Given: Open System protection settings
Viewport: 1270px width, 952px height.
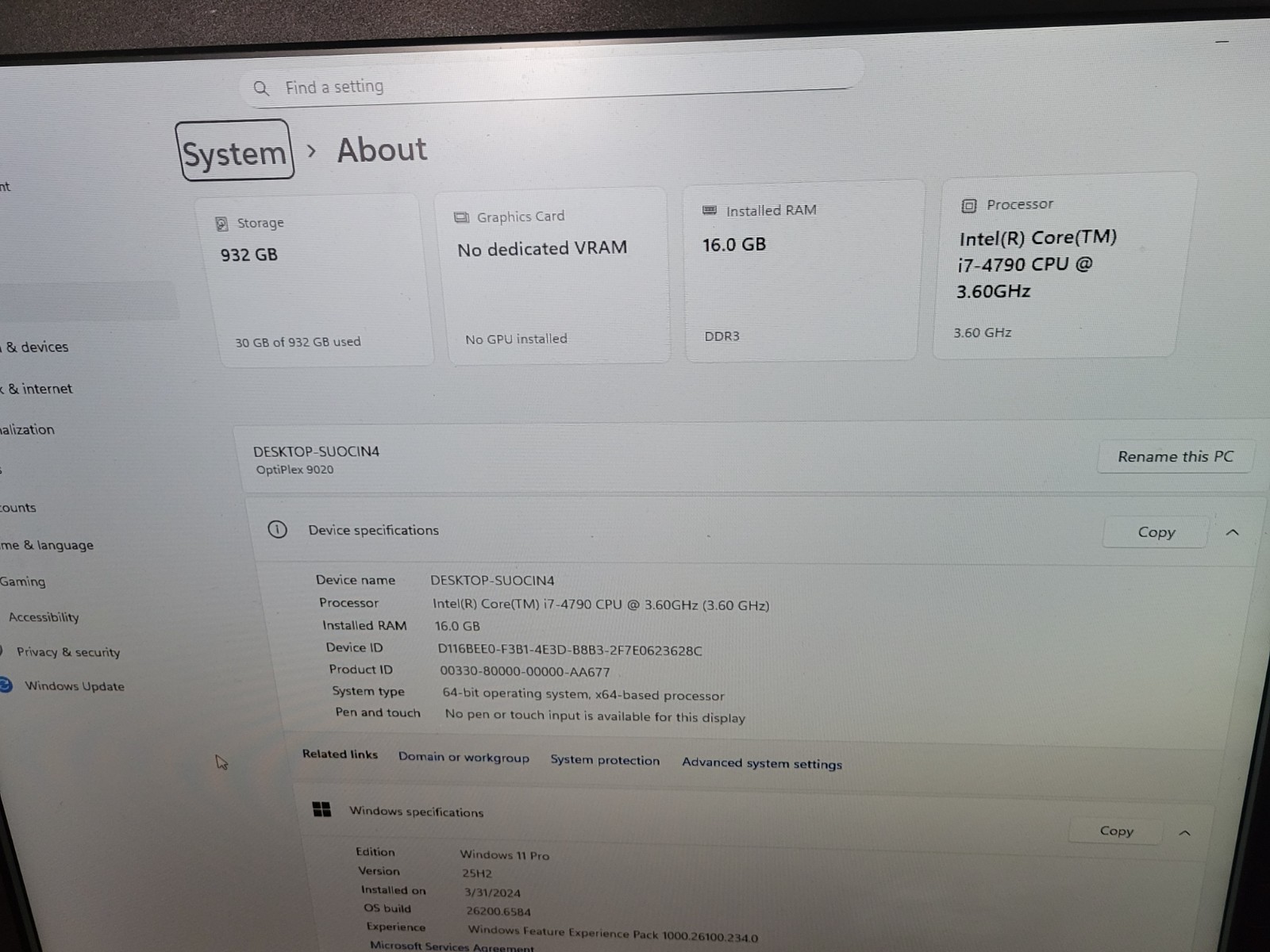Looking at the screenshot, I should (605, 760).
